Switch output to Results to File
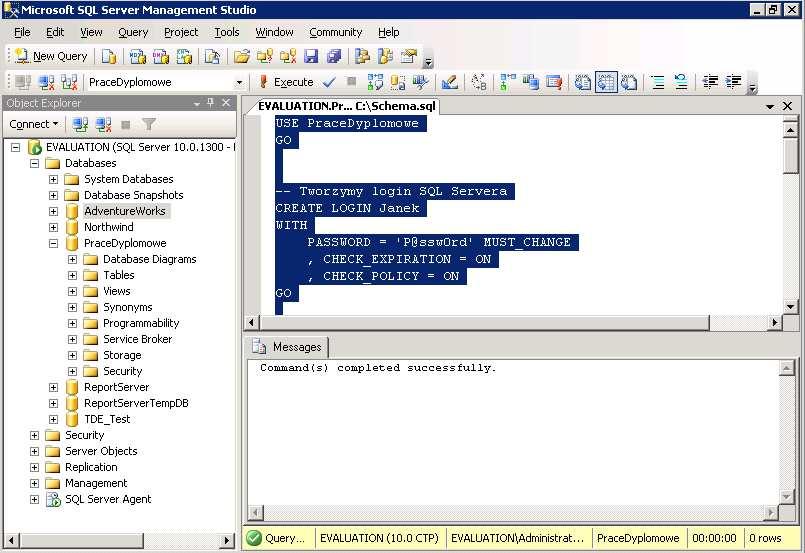 tap(629, 82)
